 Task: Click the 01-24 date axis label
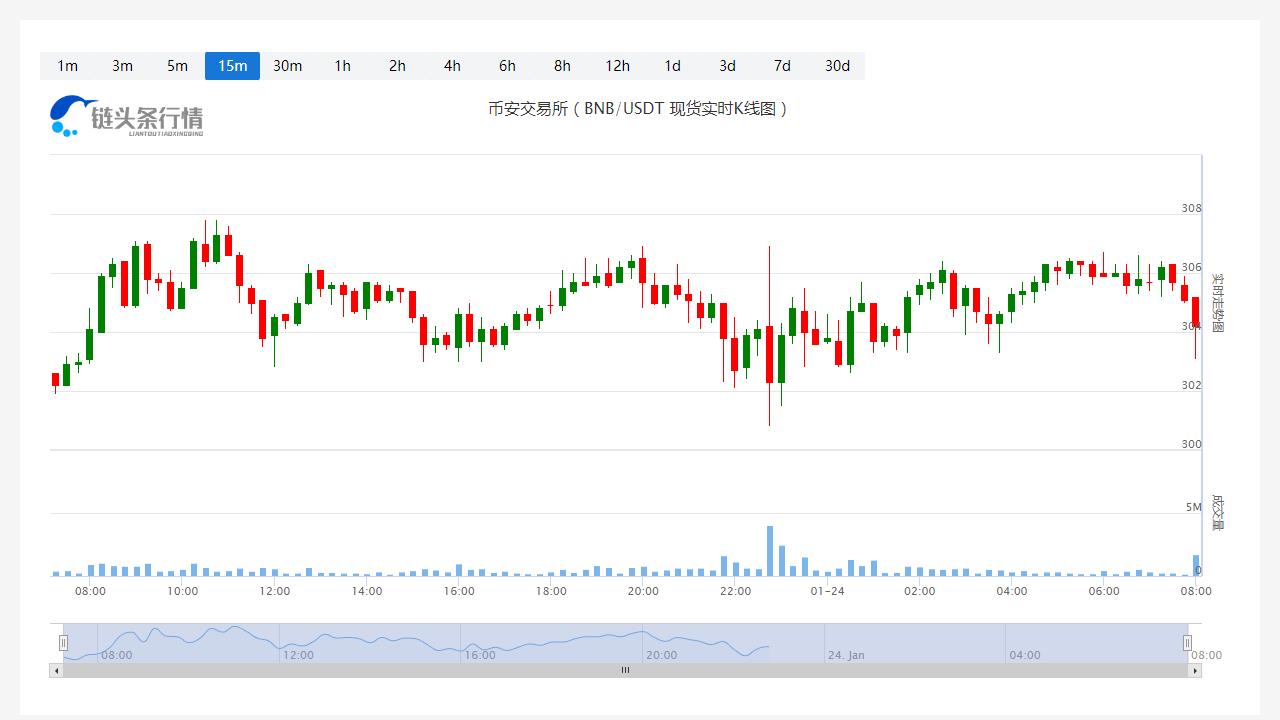[827, 591]
